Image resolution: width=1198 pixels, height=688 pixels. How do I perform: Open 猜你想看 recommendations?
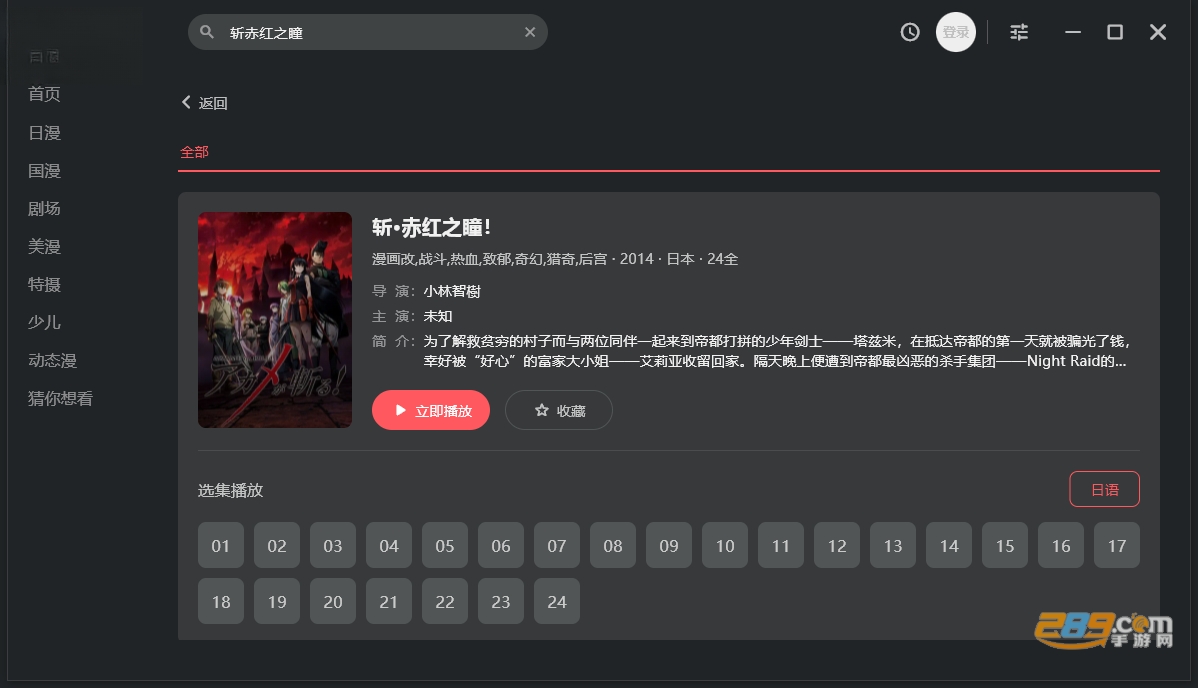coord(60,398)
